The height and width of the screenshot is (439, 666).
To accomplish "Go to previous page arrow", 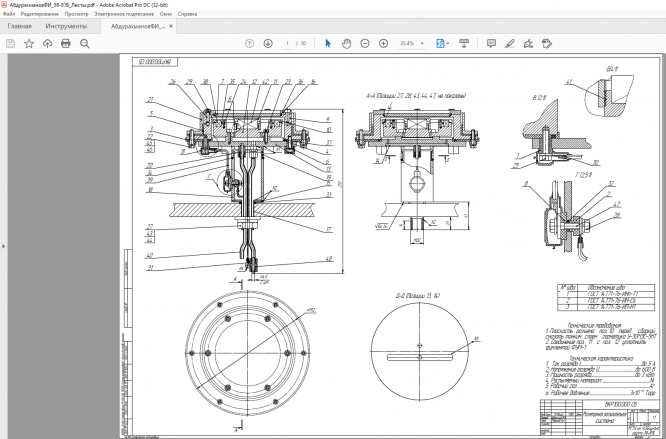I will 250,44.
